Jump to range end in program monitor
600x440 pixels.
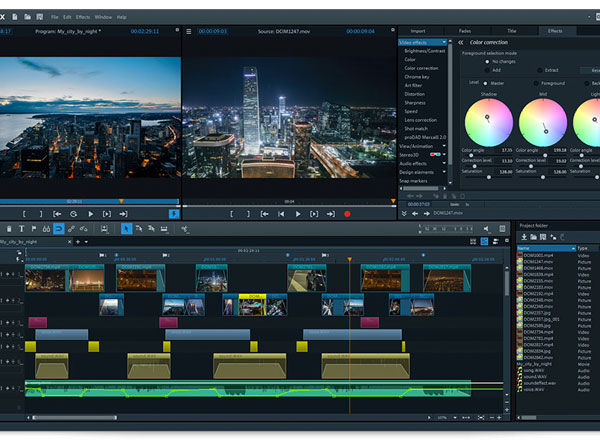123,214
